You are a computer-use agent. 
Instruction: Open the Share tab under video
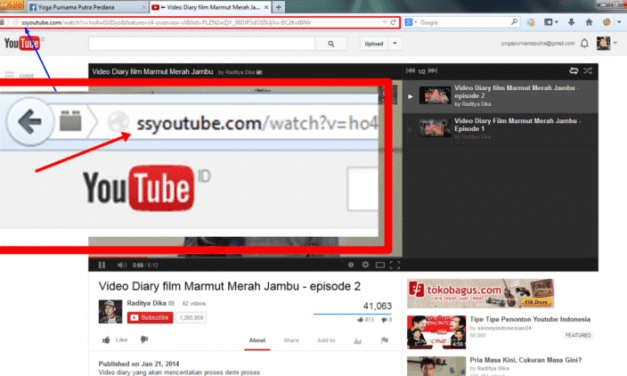(292, 340)
